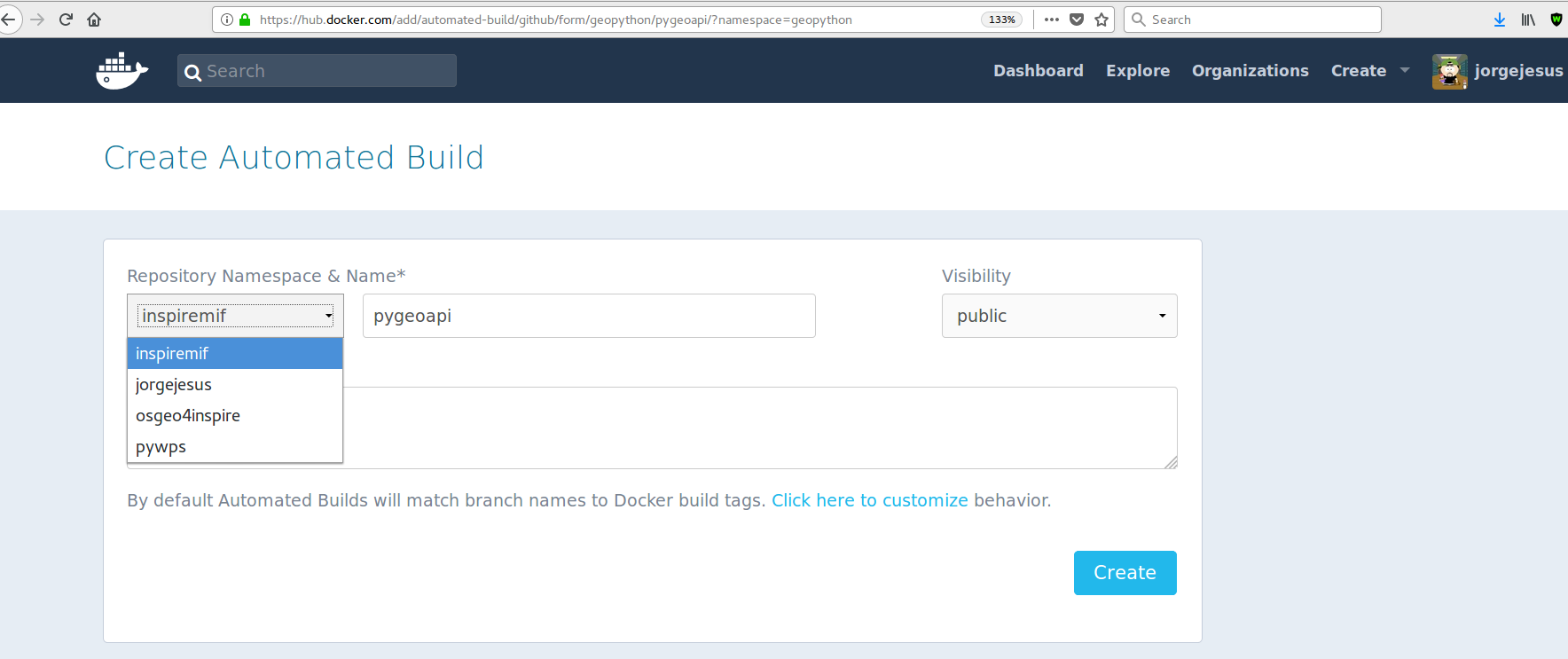Reset zoom via the 133% badge
The image size is (1568, 659).
click(1002, 20)
